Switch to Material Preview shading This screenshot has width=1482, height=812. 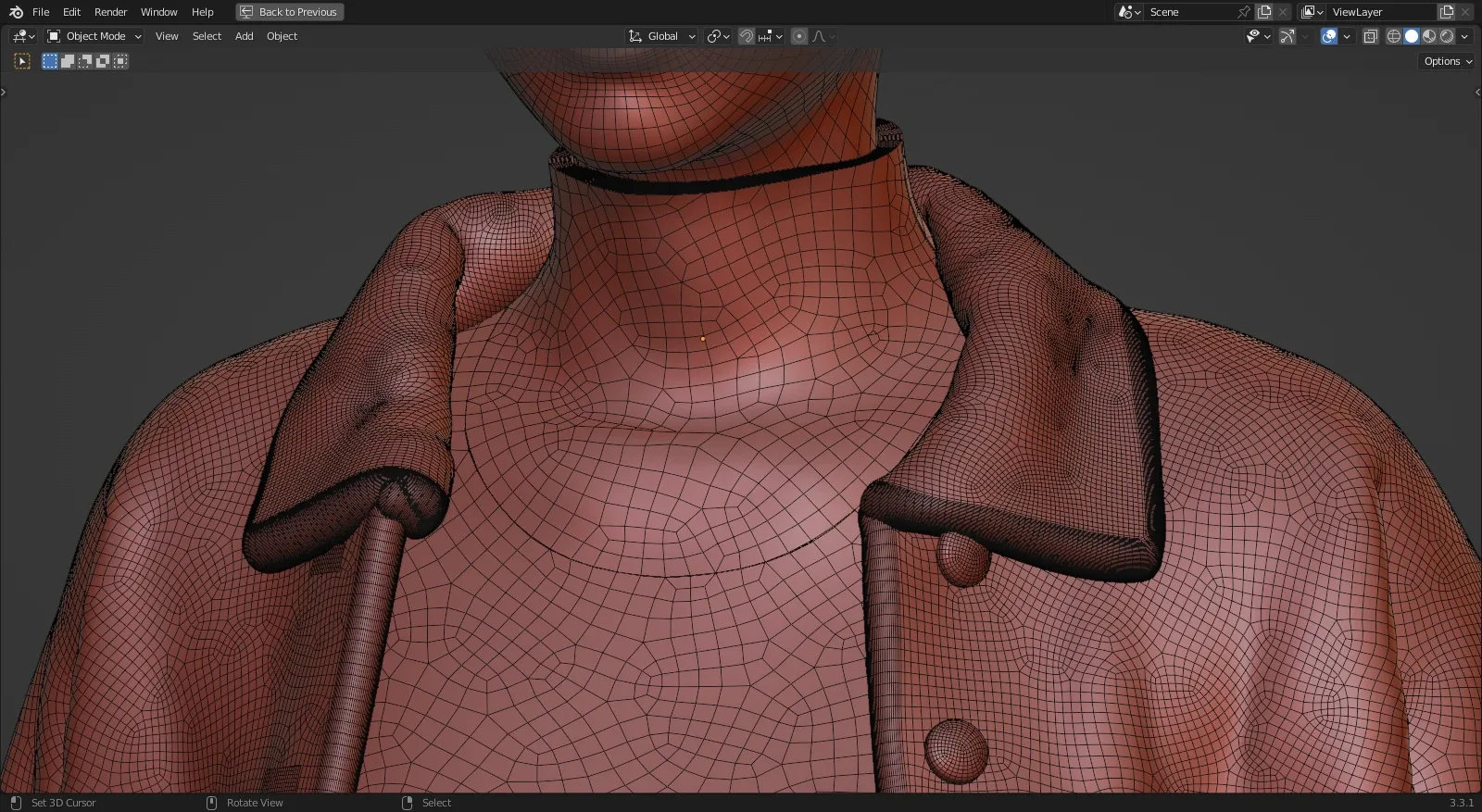click(1429, 36)
